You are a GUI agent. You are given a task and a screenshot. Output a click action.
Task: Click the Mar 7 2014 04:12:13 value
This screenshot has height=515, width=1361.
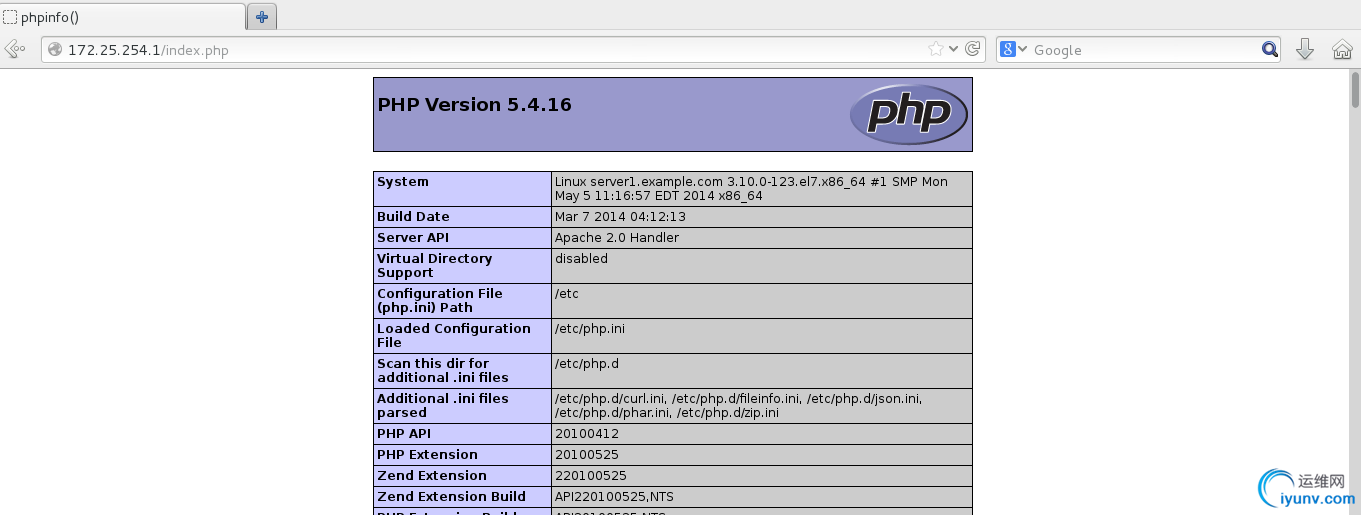pos(620,217)
